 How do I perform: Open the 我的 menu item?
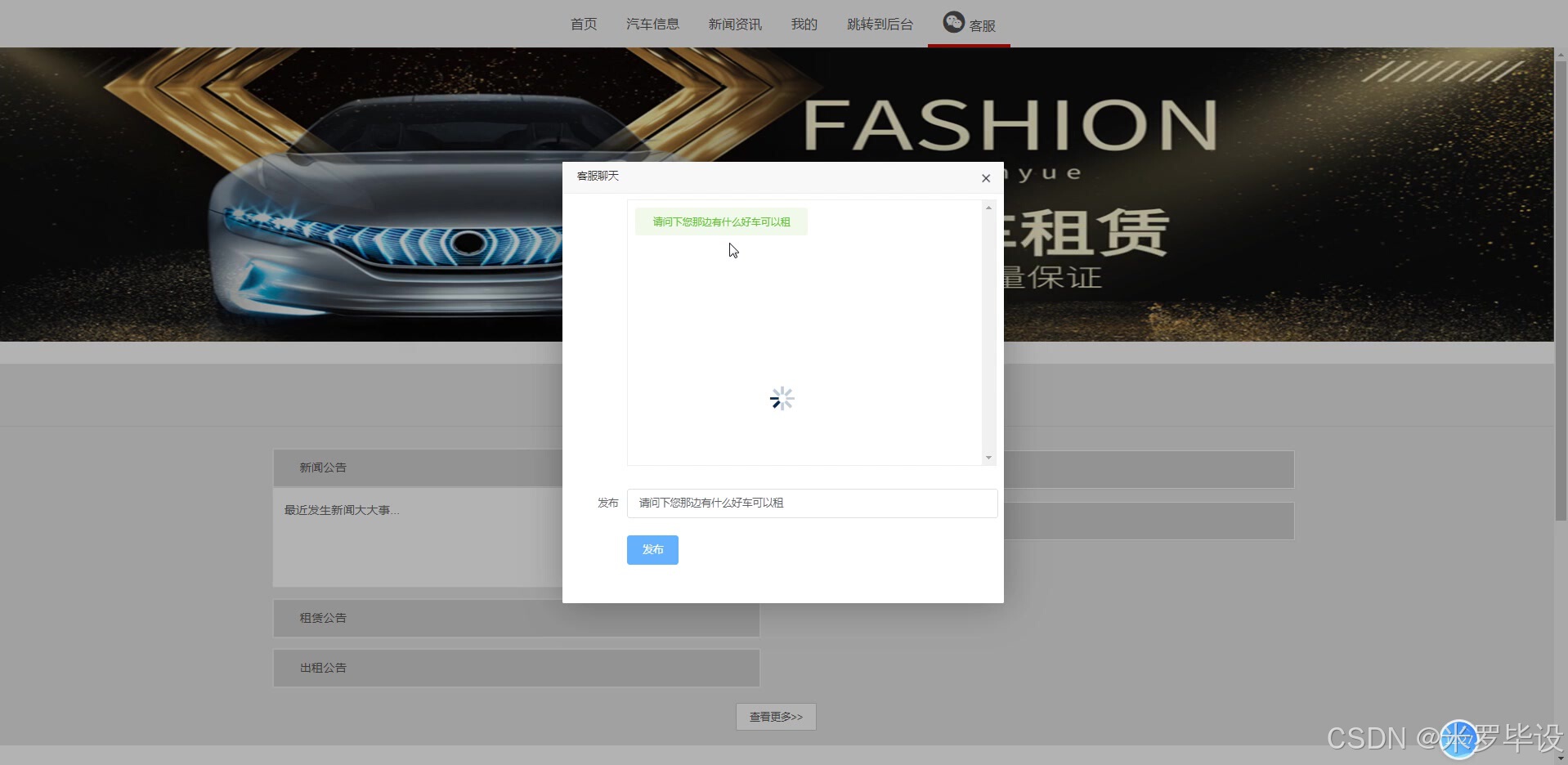[804, 25]
